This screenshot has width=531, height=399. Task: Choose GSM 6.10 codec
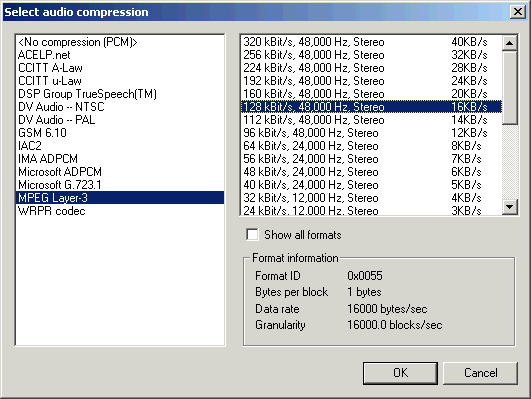coord(120,133)
